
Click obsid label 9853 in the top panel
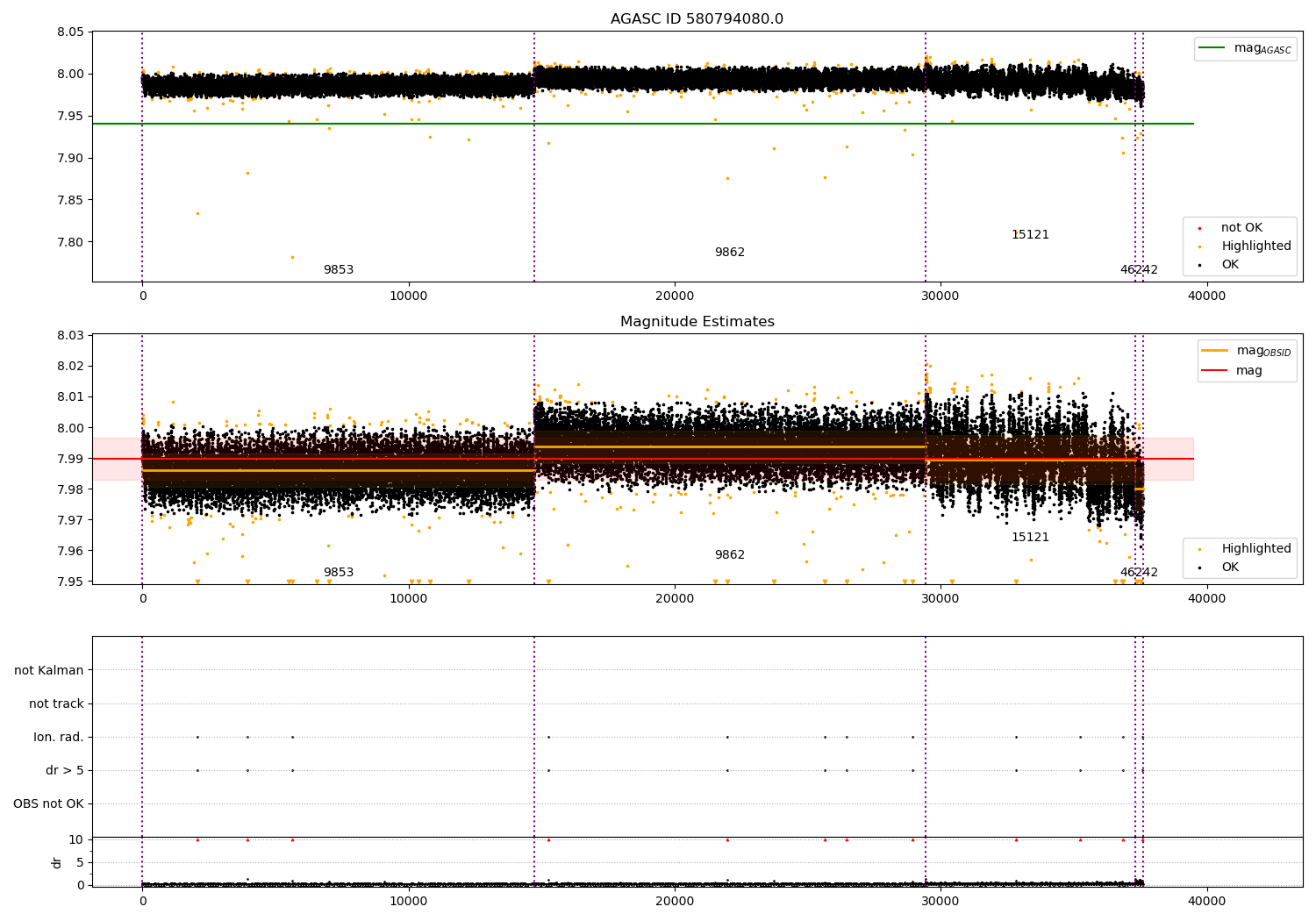click(339, 269)
